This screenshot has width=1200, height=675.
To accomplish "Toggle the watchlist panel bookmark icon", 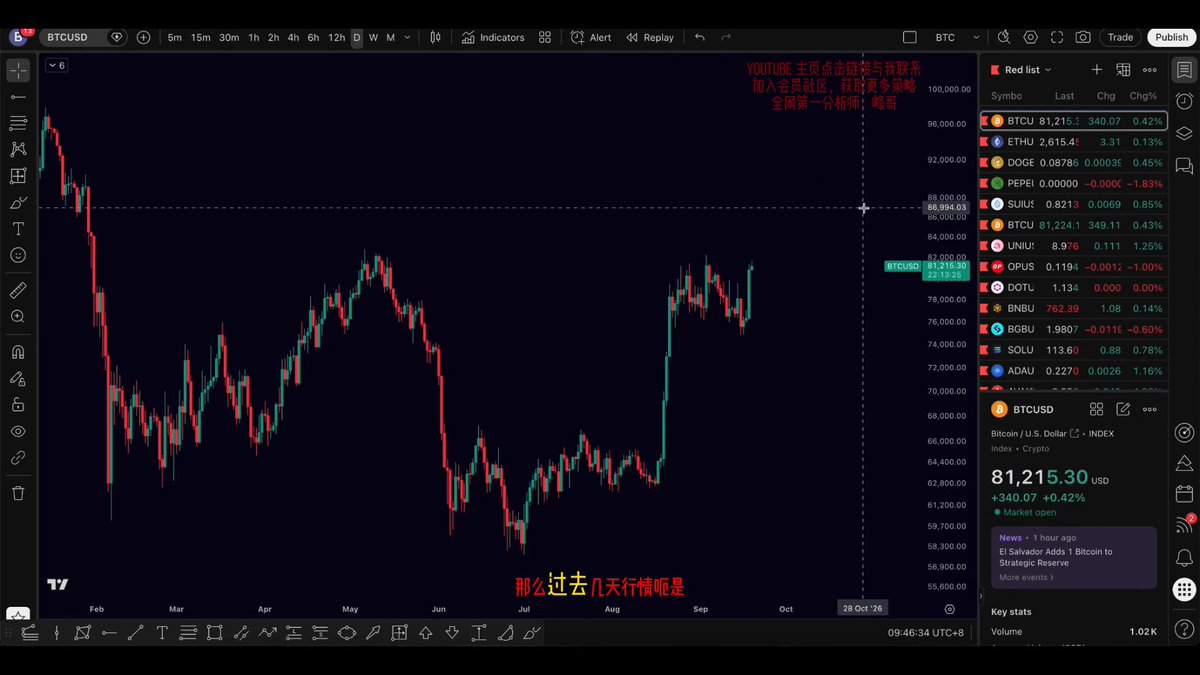I will click(1184, 70).
